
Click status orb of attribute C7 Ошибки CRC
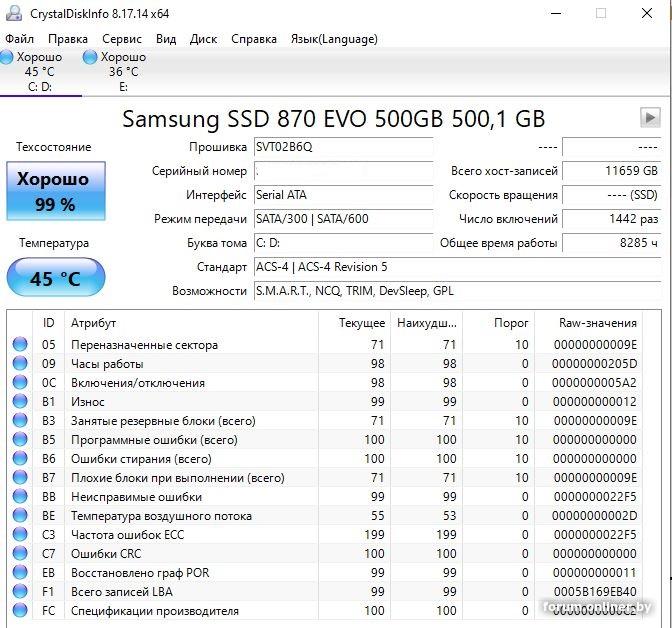[20, 553]
